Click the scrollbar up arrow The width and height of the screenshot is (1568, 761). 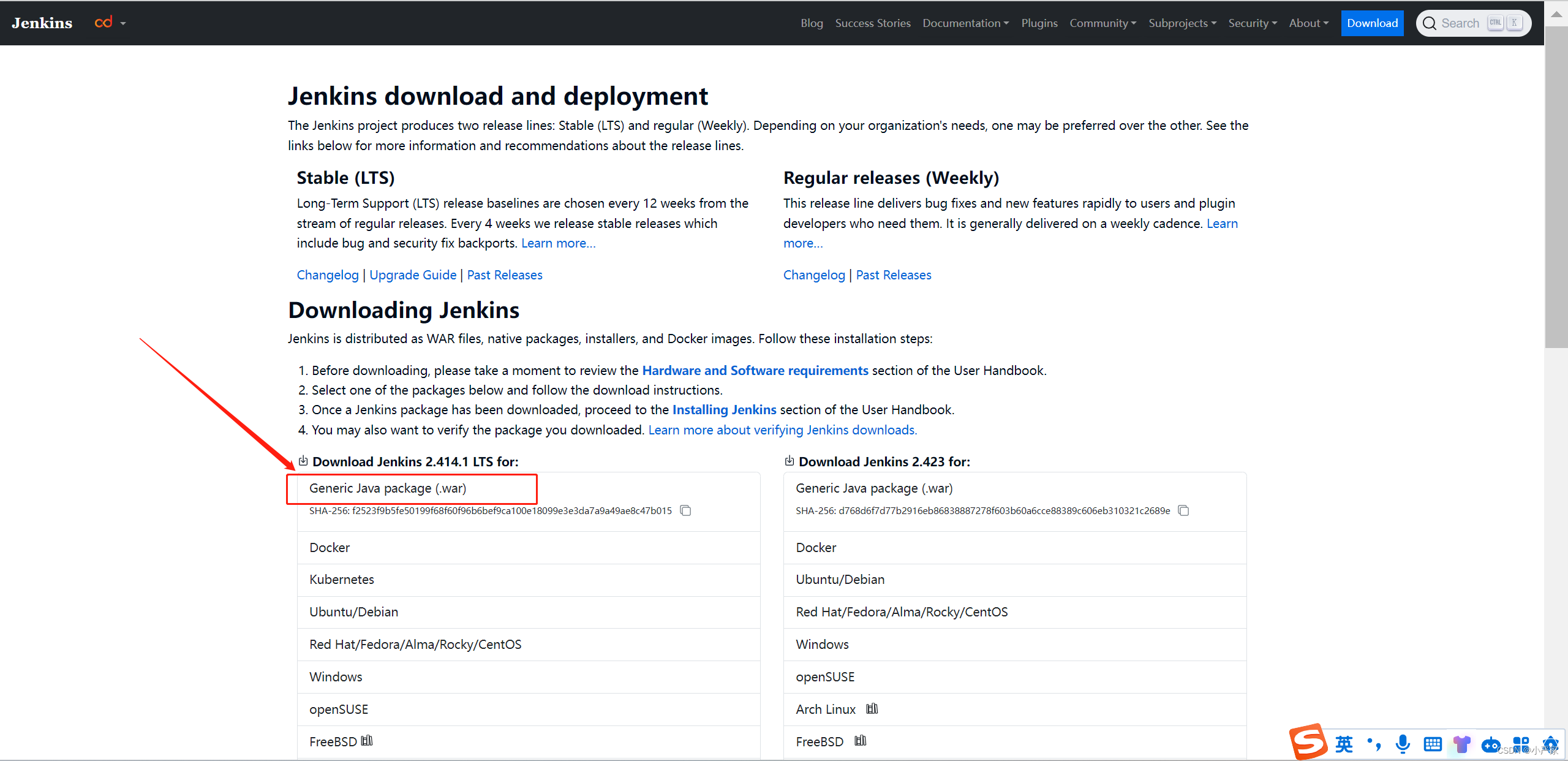click(x=1556, y=13)
